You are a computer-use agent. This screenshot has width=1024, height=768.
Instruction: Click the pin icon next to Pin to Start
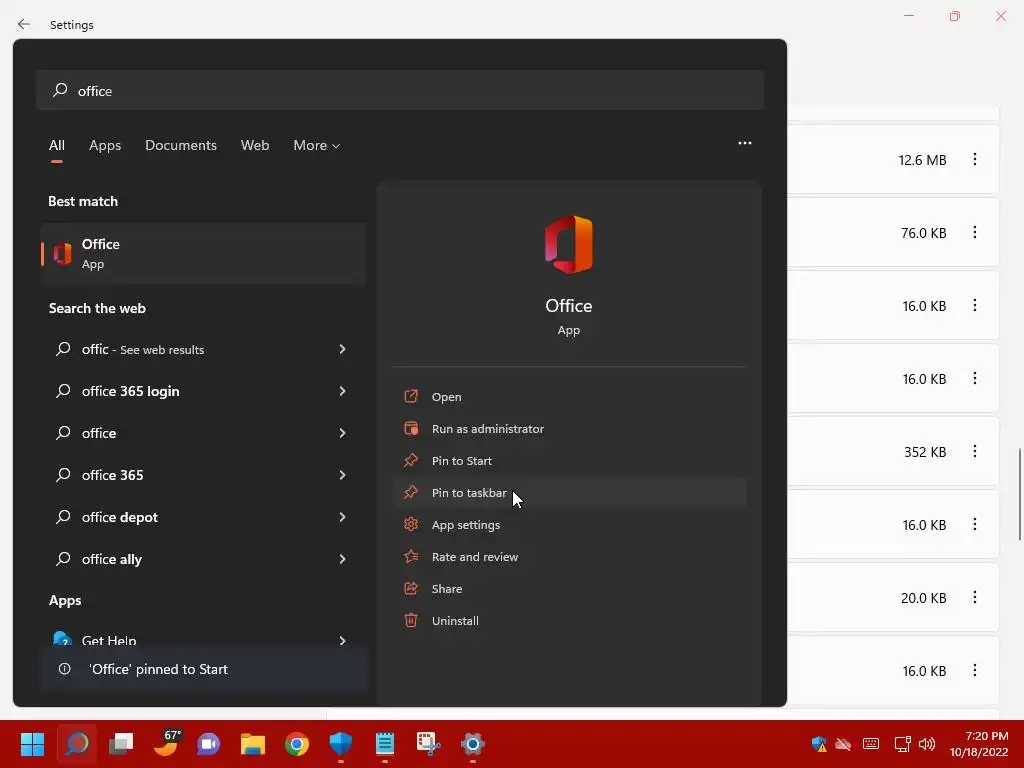point(411,460)
